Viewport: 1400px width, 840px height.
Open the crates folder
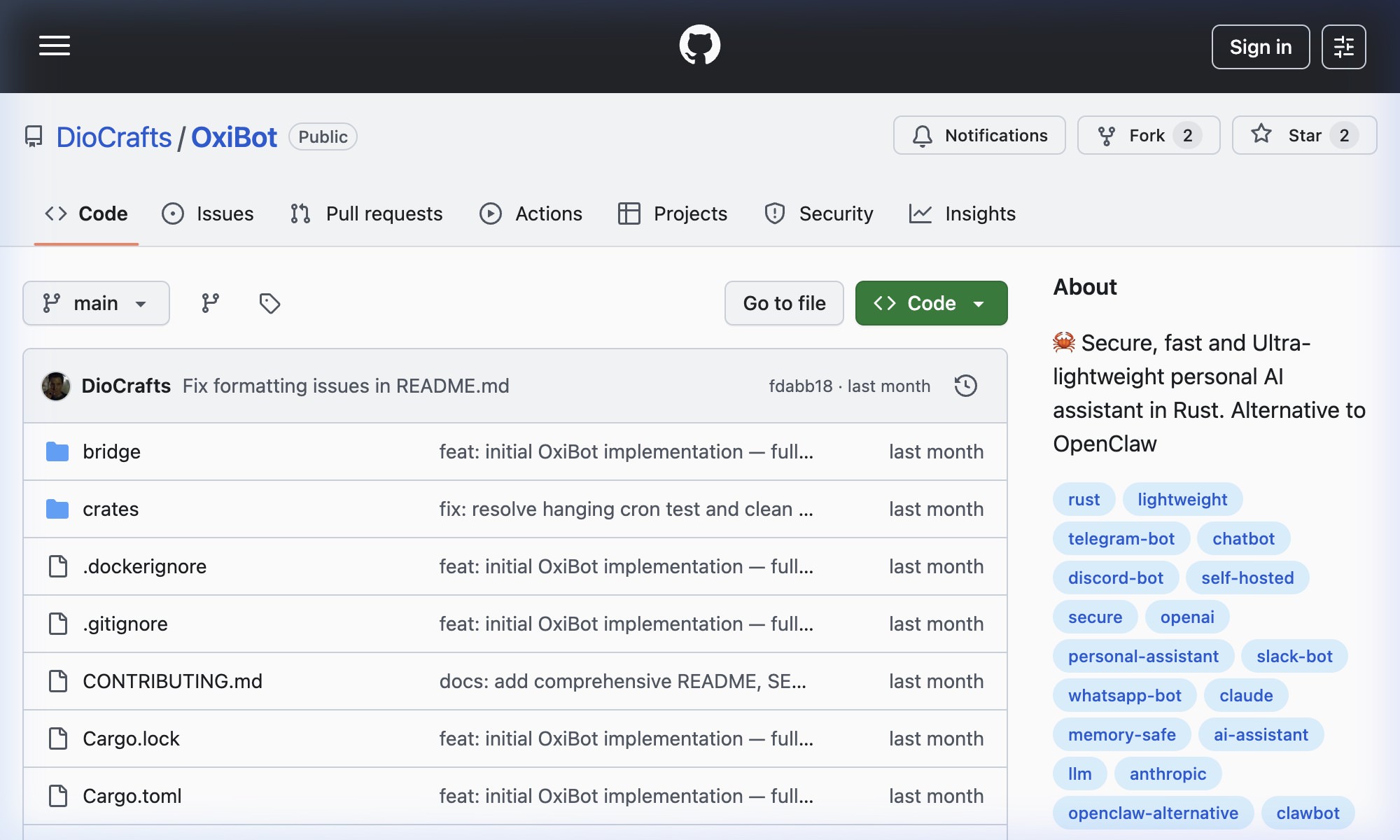[111, 509]
